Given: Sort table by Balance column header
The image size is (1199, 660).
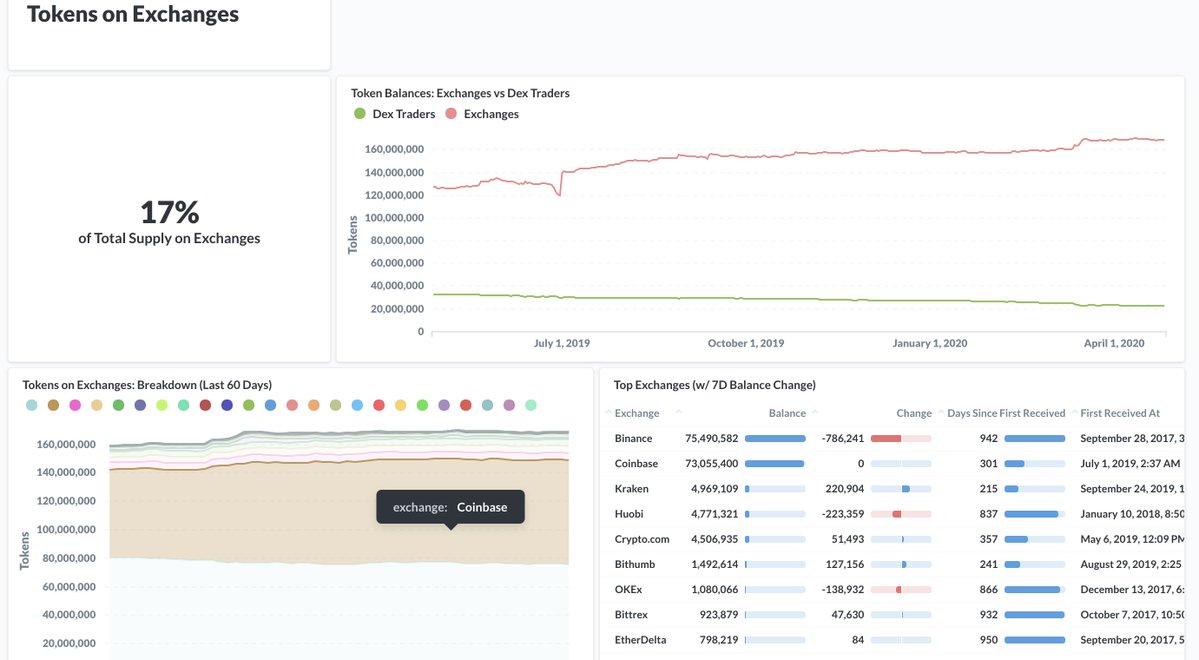Looking at the screenshot, I should (x=787, y=413).
